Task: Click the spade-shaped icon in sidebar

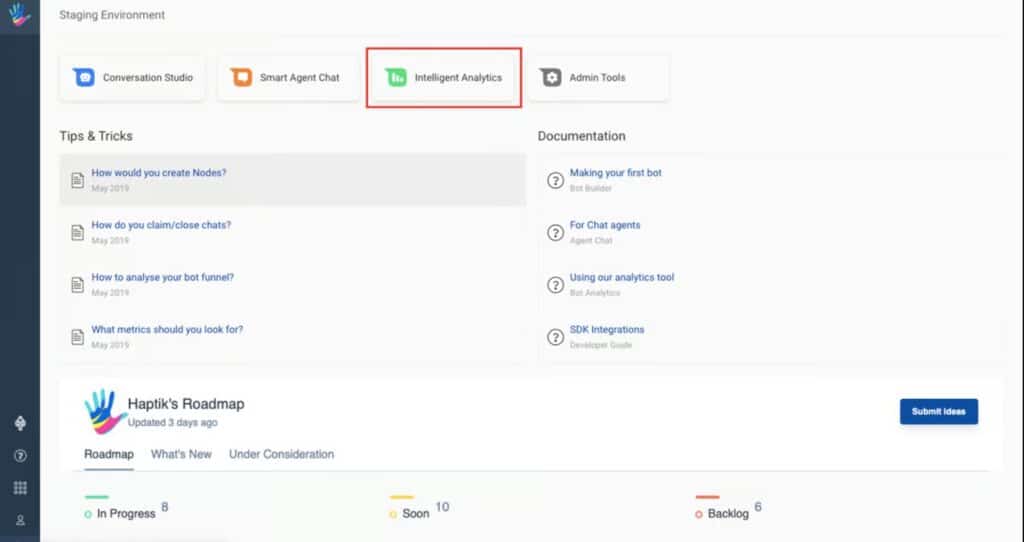Action: [x=20, y=423]
